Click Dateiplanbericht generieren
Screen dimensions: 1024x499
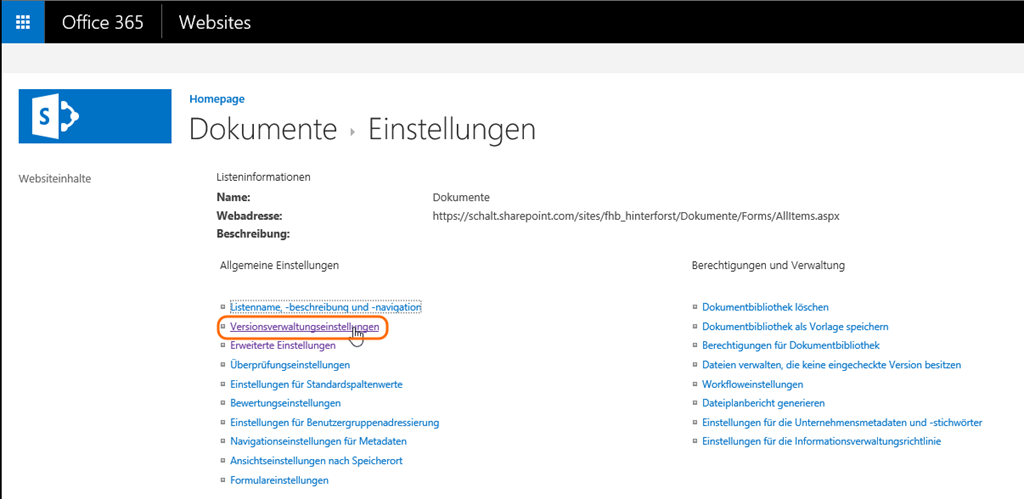[x=763, y=403]
